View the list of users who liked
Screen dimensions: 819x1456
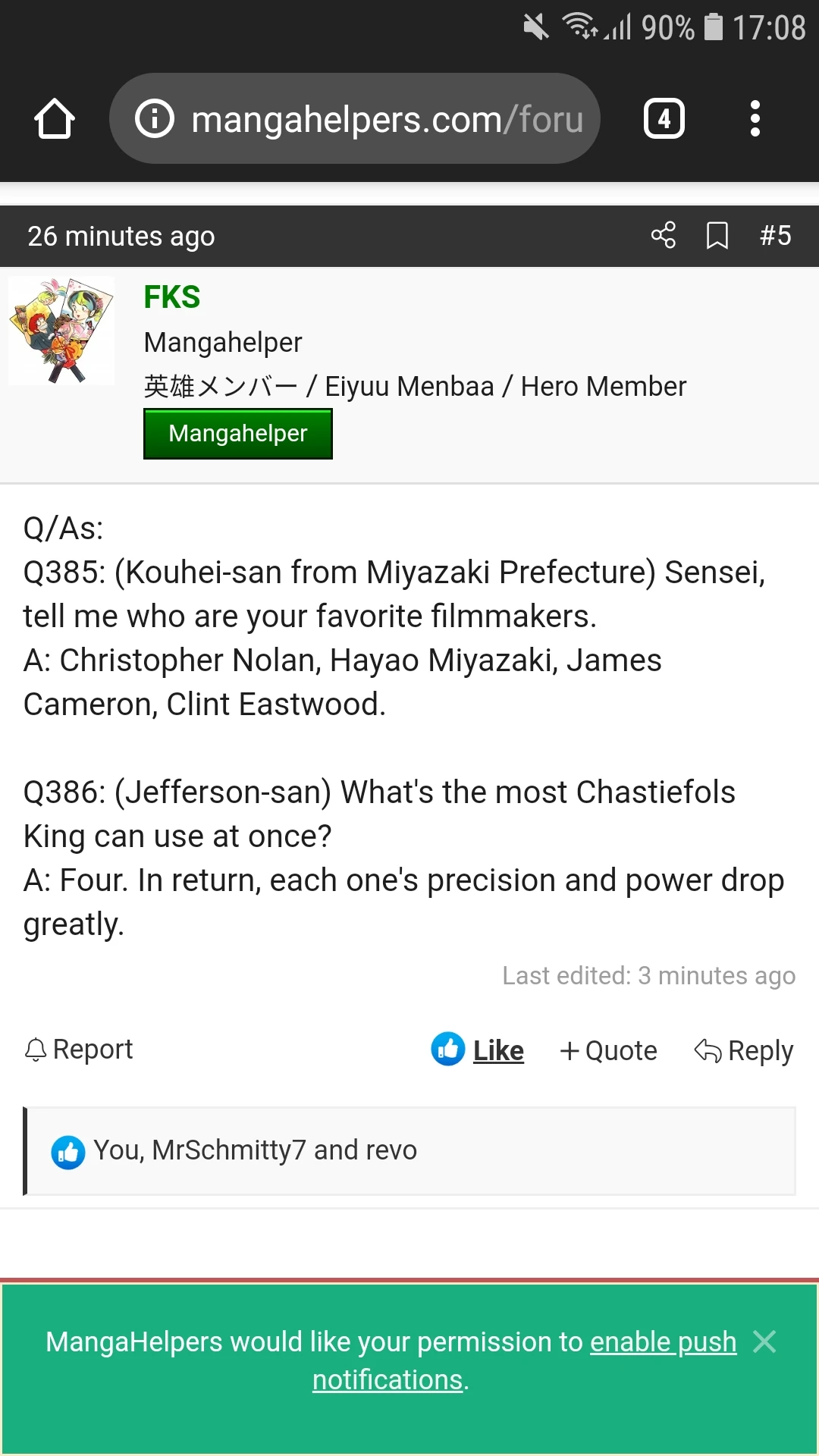(x=256, y=1150)
